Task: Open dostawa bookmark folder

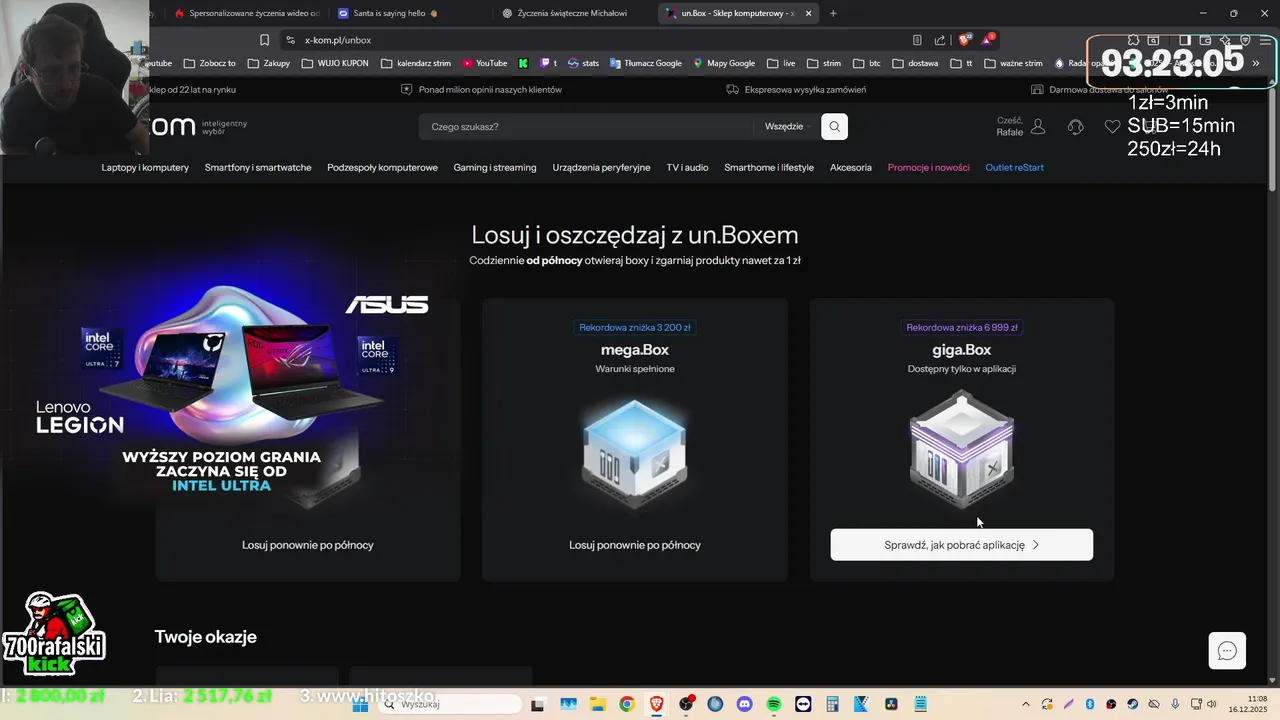Action: click(x=915, y=63)
